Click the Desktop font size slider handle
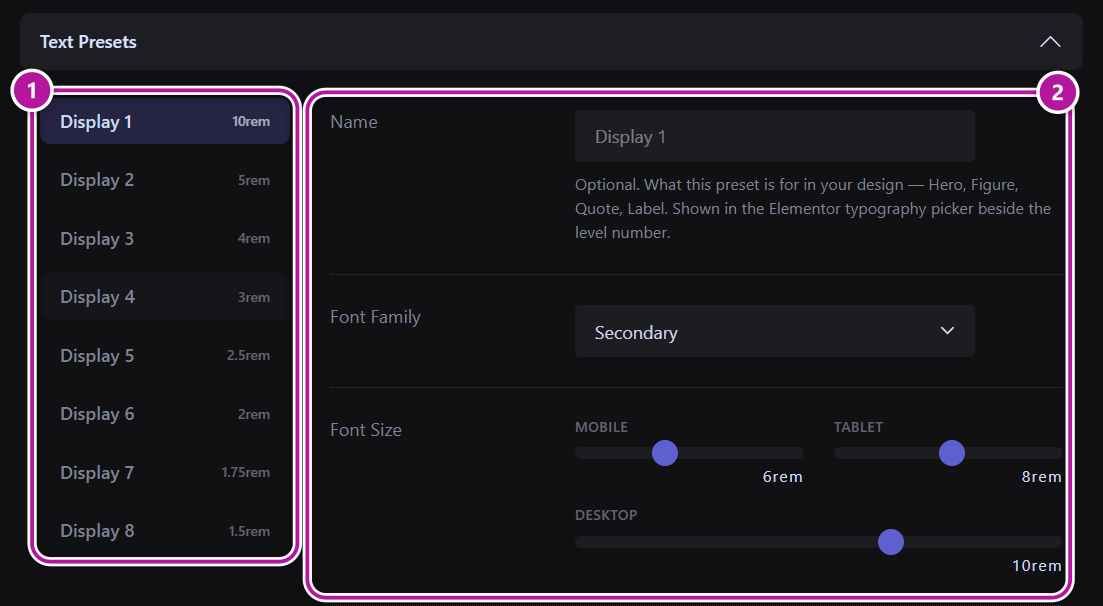This screenshot has height=606, width=1103. (x=891, y=542)
